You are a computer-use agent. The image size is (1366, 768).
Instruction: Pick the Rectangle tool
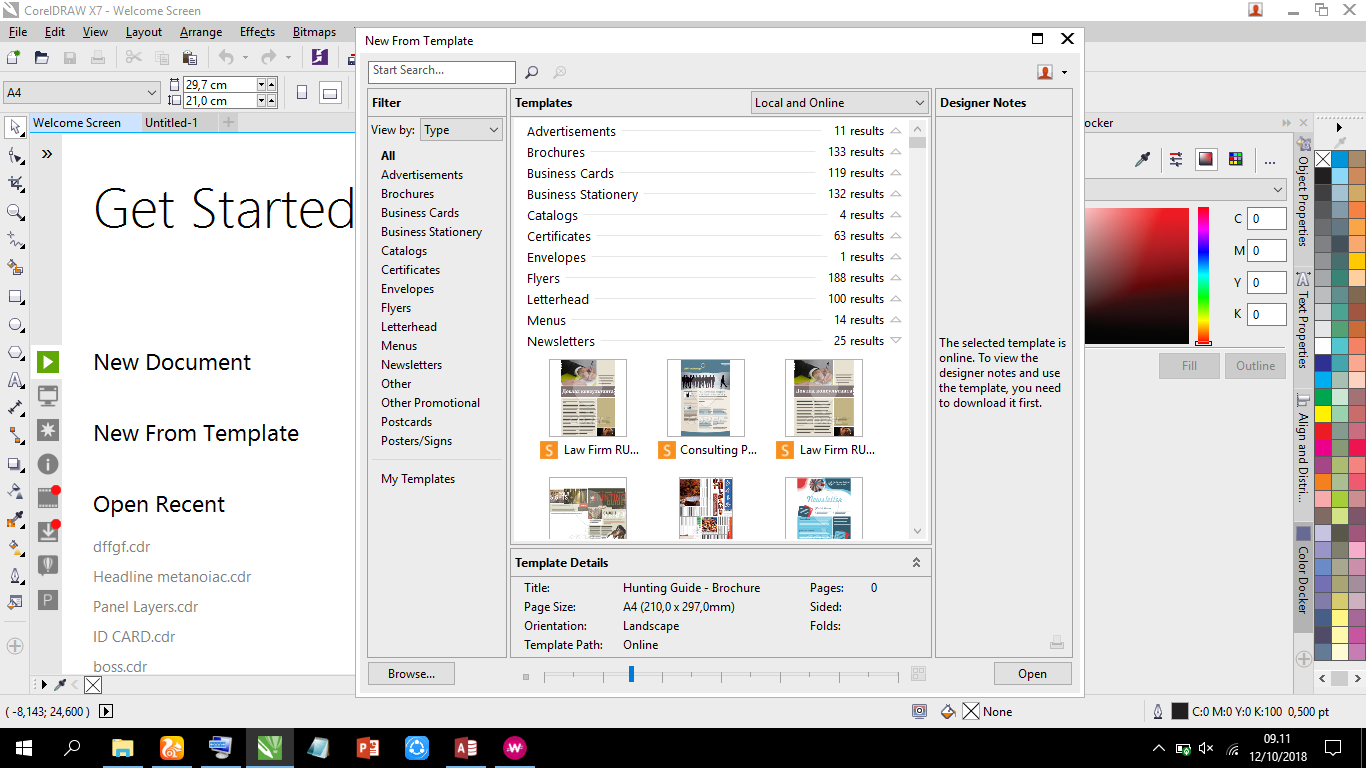pos(15,297)
